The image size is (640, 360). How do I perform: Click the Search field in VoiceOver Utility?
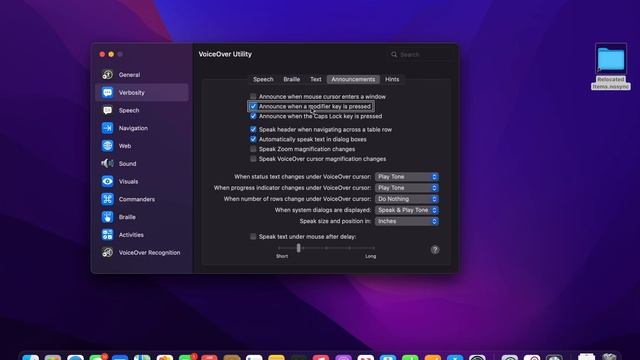pos(420,54)
